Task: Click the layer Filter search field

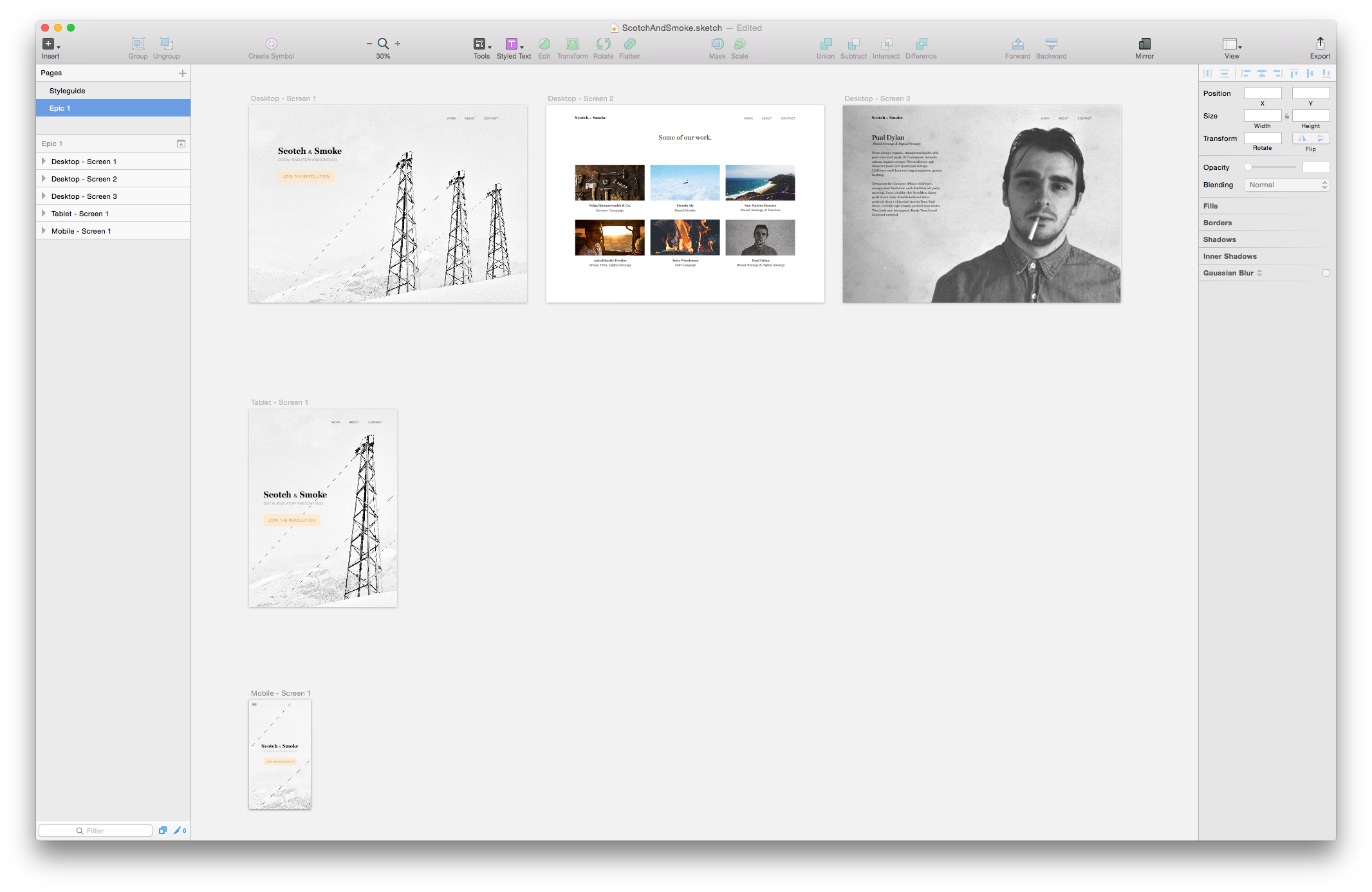Action: (x=95, y=830)
